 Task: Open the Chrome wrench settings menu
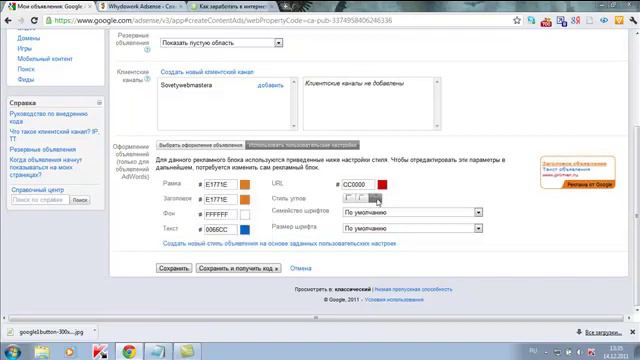[x=633, y=20]
